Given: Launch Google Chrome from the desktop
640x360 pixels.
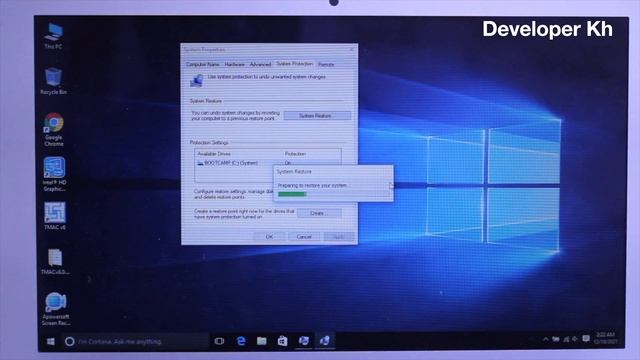Looking at the screenshot, I should click(x=54, y=129).
